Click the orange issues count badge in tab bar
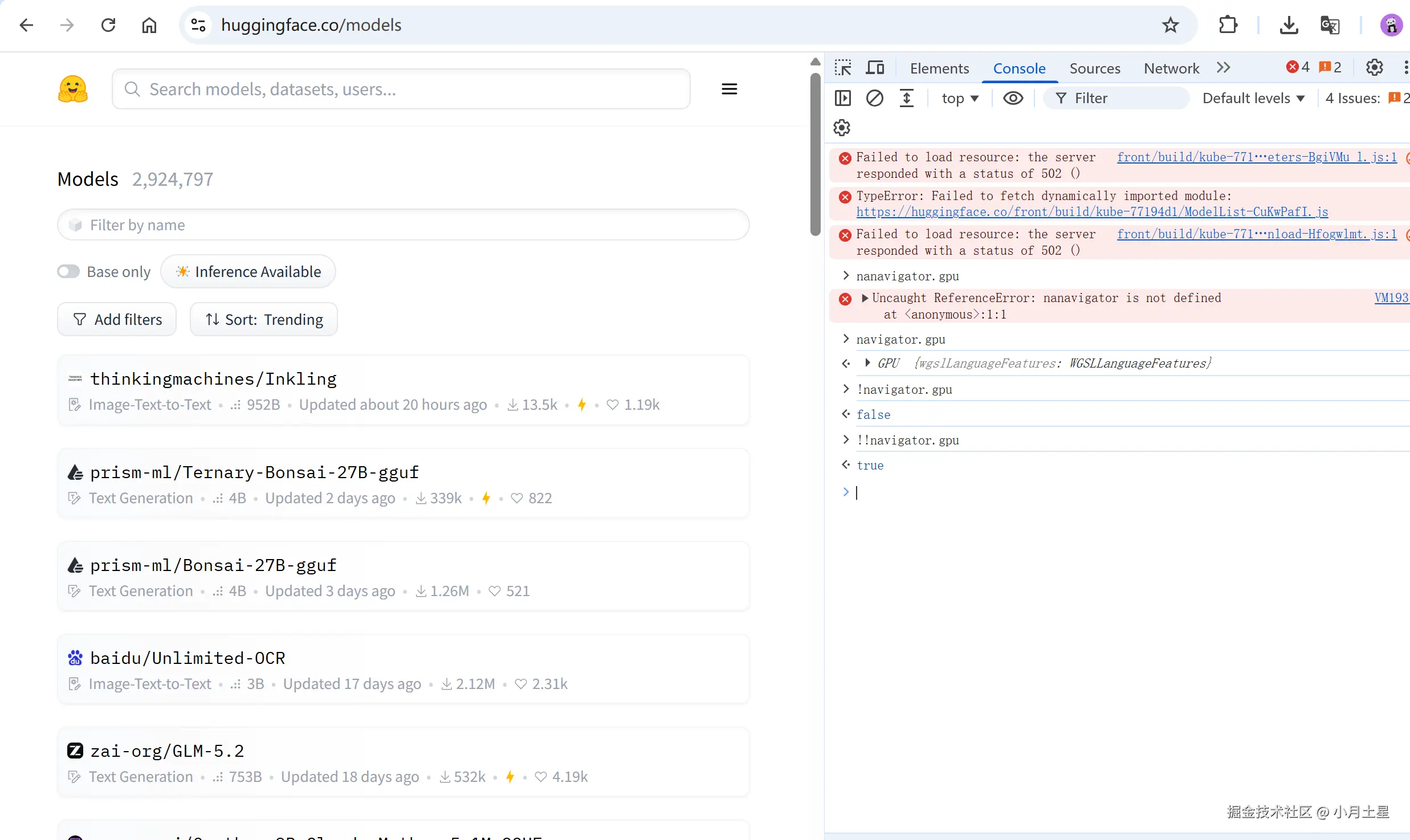Image resolution: width=1410 pixels, height=840 pixels. point(1330,67)
